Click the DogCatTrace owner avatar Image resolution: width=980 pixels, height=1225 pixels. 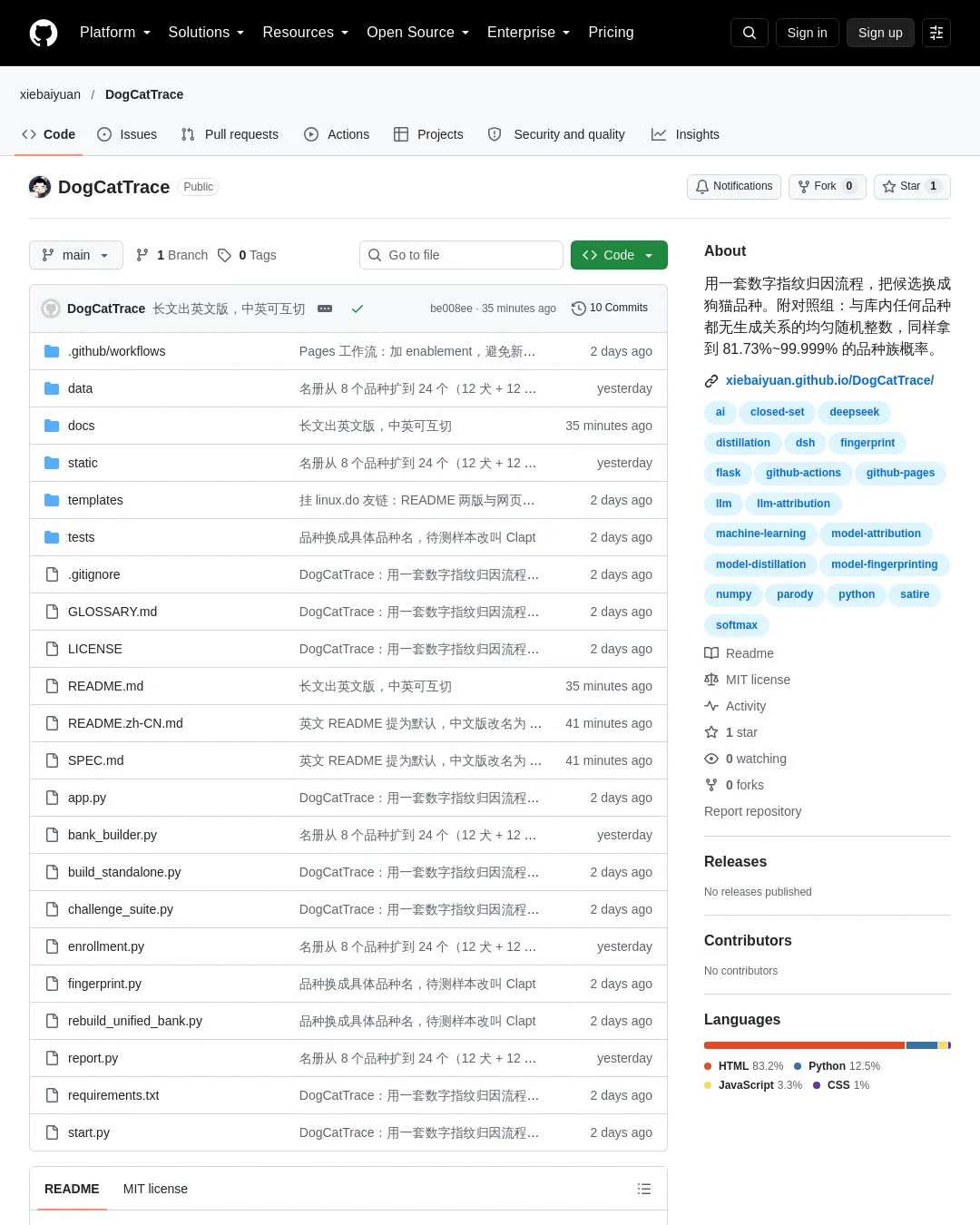(x=40, y=187)
